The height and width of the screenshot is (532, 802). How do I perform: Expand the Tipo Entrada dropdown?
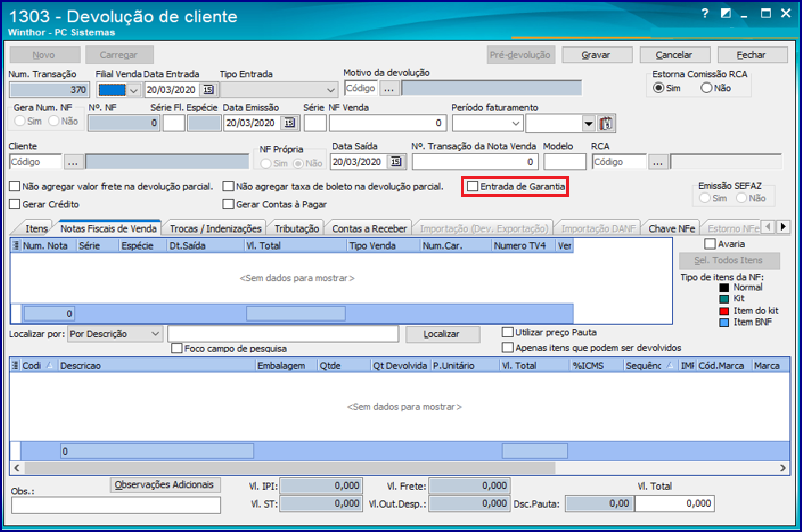[331, 90]
